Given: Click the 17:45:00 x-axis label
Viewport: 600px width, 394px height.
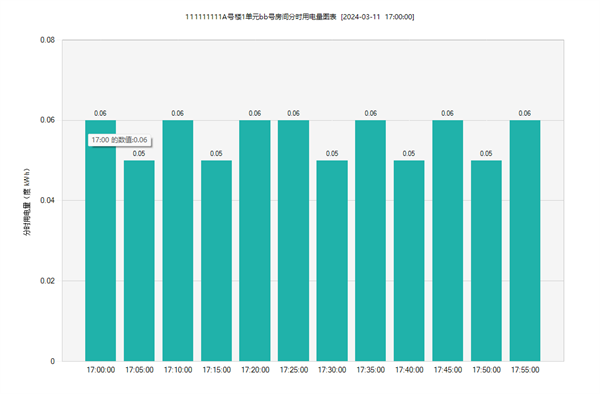Looking at the screenshot, I should point(448,370).
